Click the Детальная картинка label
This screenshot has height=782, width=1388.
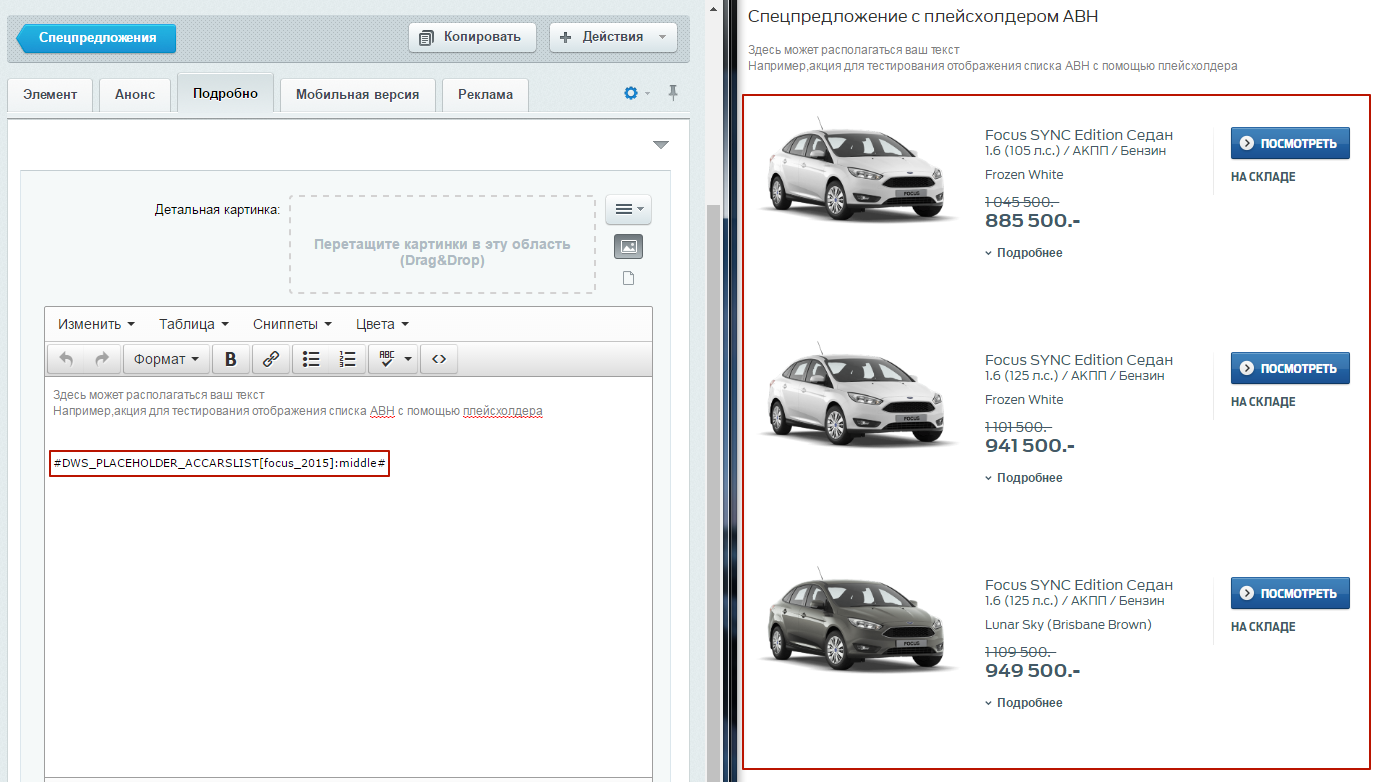(217, 210)
